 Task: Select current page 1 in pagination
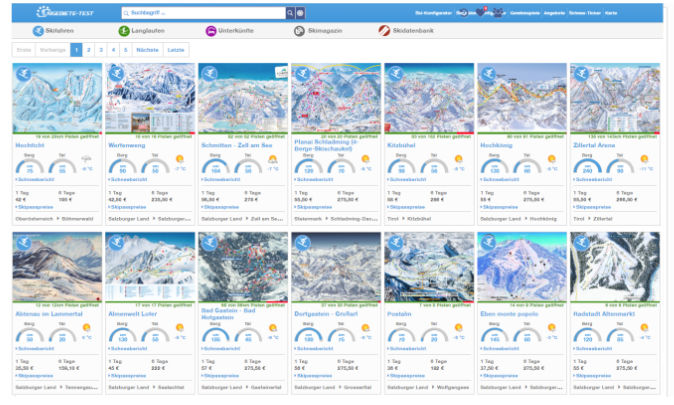(x=76, y=50)
